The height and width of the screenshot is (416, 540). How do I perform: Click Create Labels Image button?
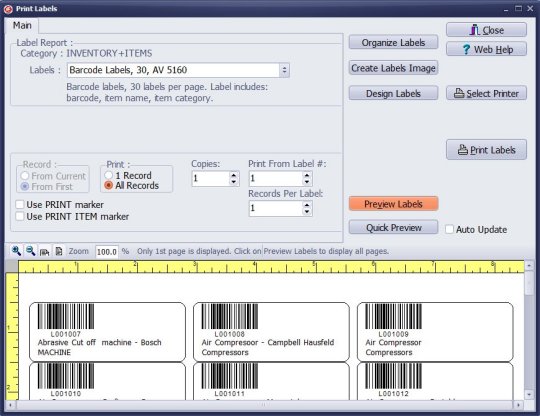(393, 68)
